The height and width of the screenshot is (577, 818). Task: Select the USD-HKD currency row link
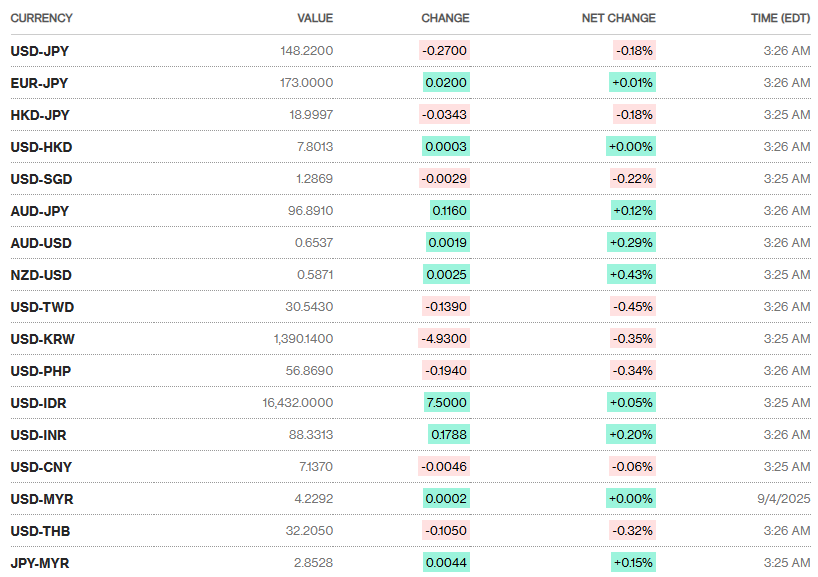pyautogui.click(x=41, y=147)
